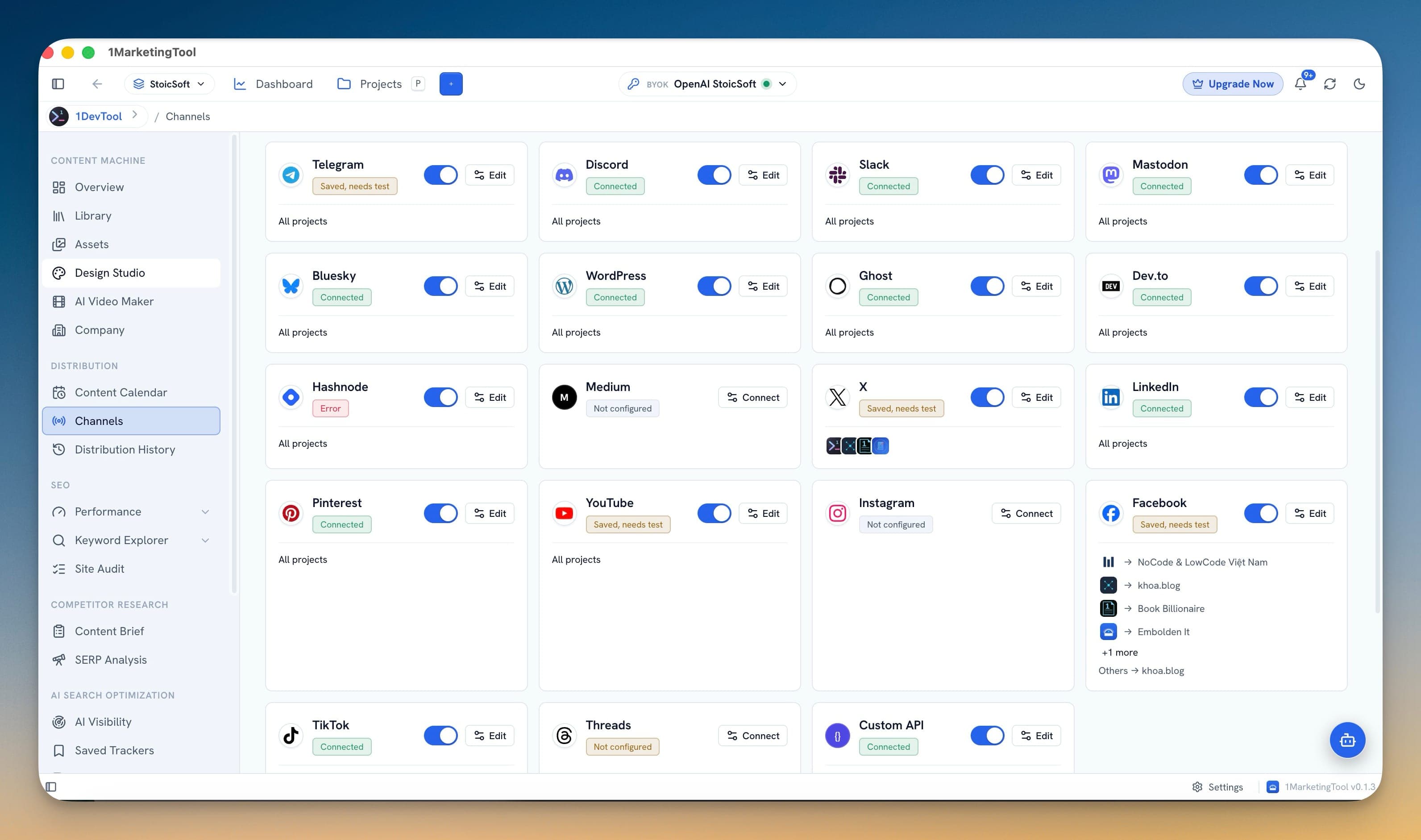
Task: Click the refresh sync icon
Action: tap(1330, 84)
